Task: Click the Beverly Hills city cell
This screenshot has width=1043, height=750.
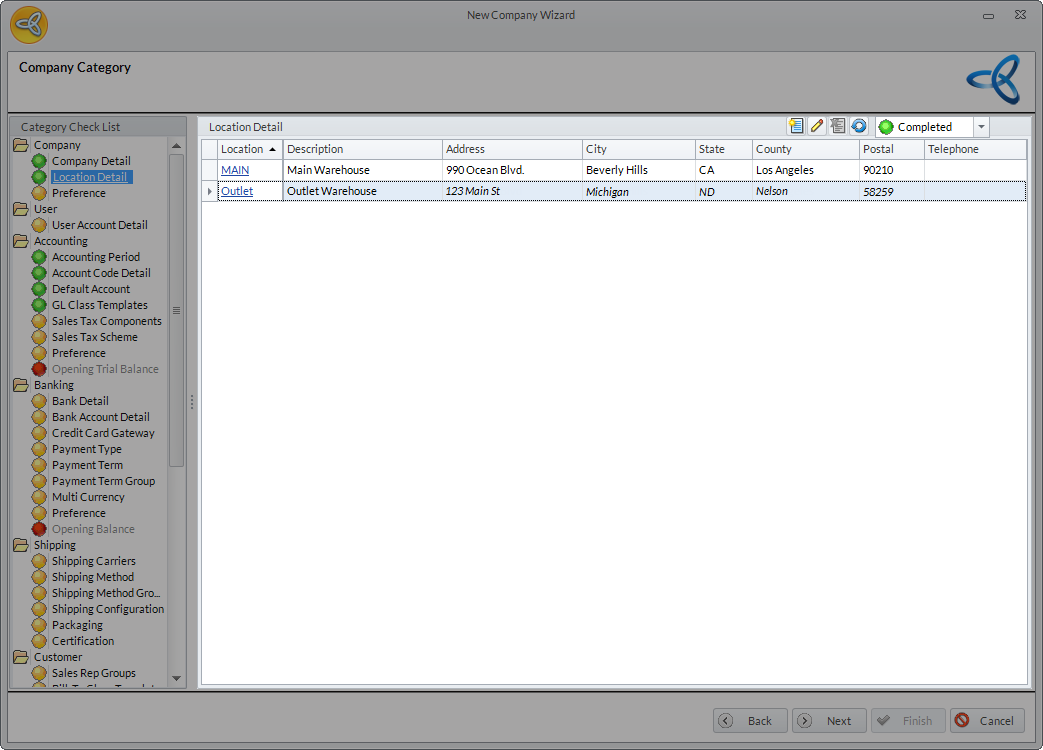Action: 639,170
